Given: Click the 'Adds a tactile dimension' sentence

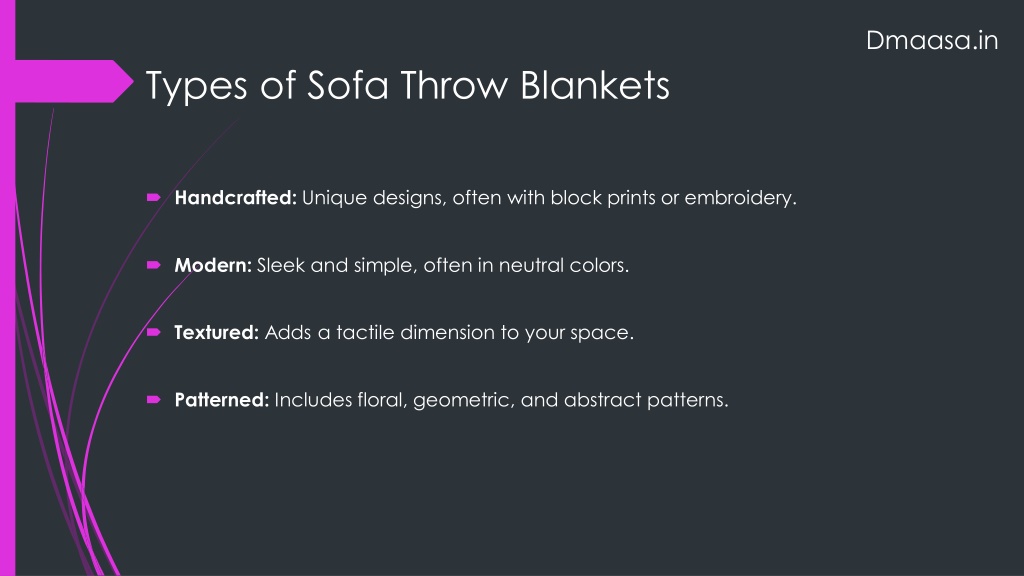Looking at the screenshot, I should [x=449, y=332].
